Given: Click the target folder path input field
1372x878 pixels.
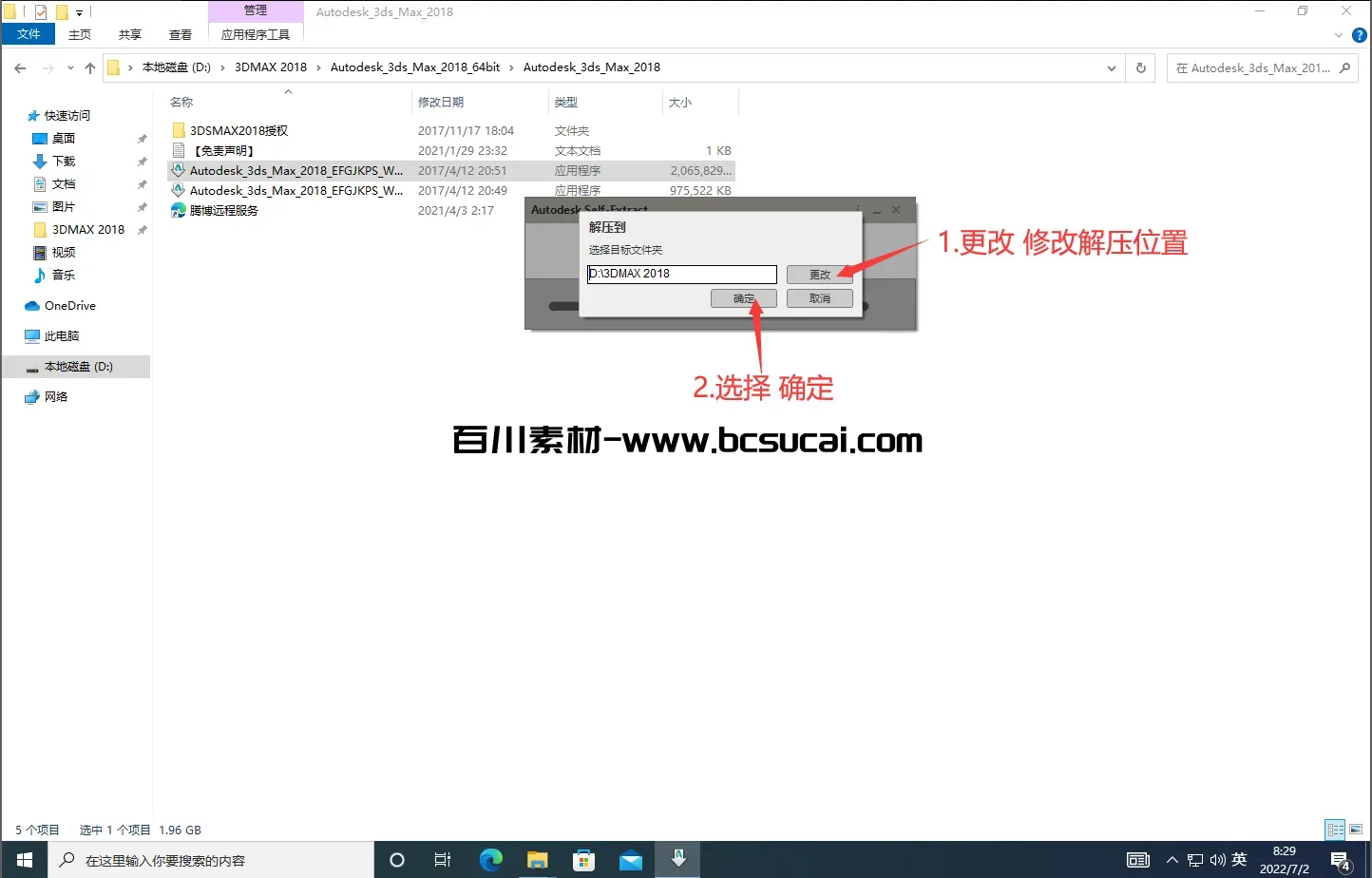Looking at the screenshot, I should pos(681,274).
